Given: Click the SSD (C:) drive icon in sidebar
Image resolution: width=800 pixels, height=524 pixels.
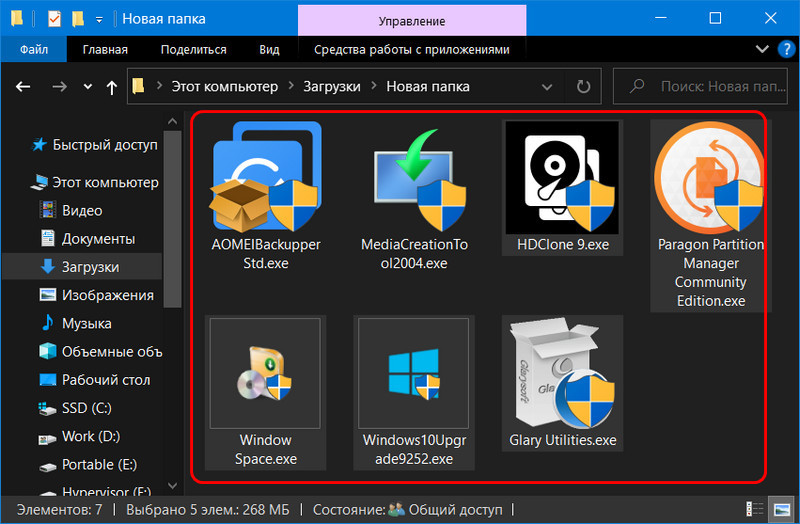Looking at the screenshot, I should pyautogui.click(x=47, y=408).
